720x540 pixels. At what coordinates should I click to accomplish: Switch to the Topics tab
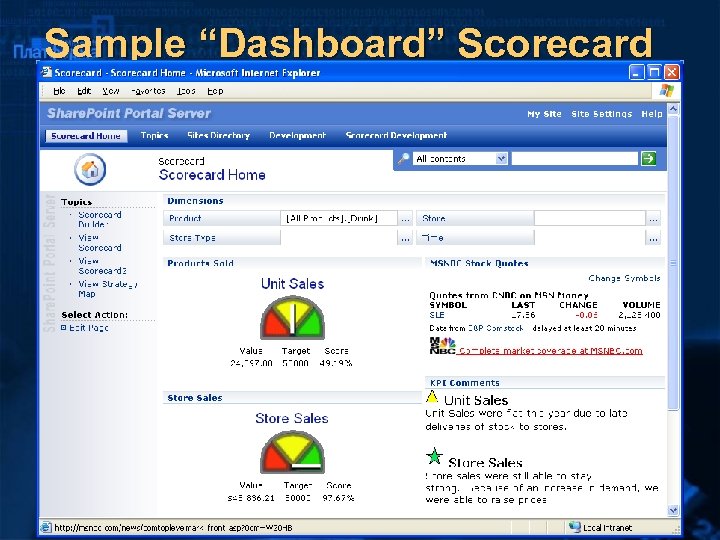154,135
